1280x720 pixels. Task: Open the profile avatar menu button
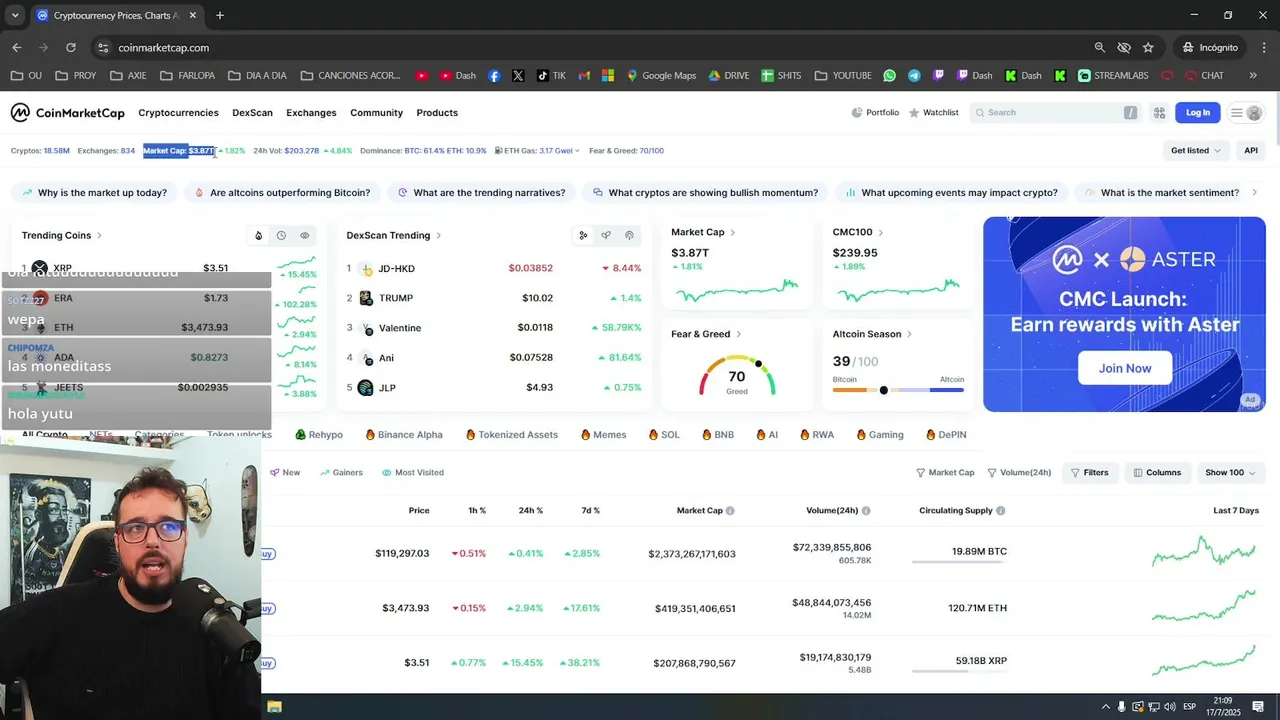point(1246,113)
